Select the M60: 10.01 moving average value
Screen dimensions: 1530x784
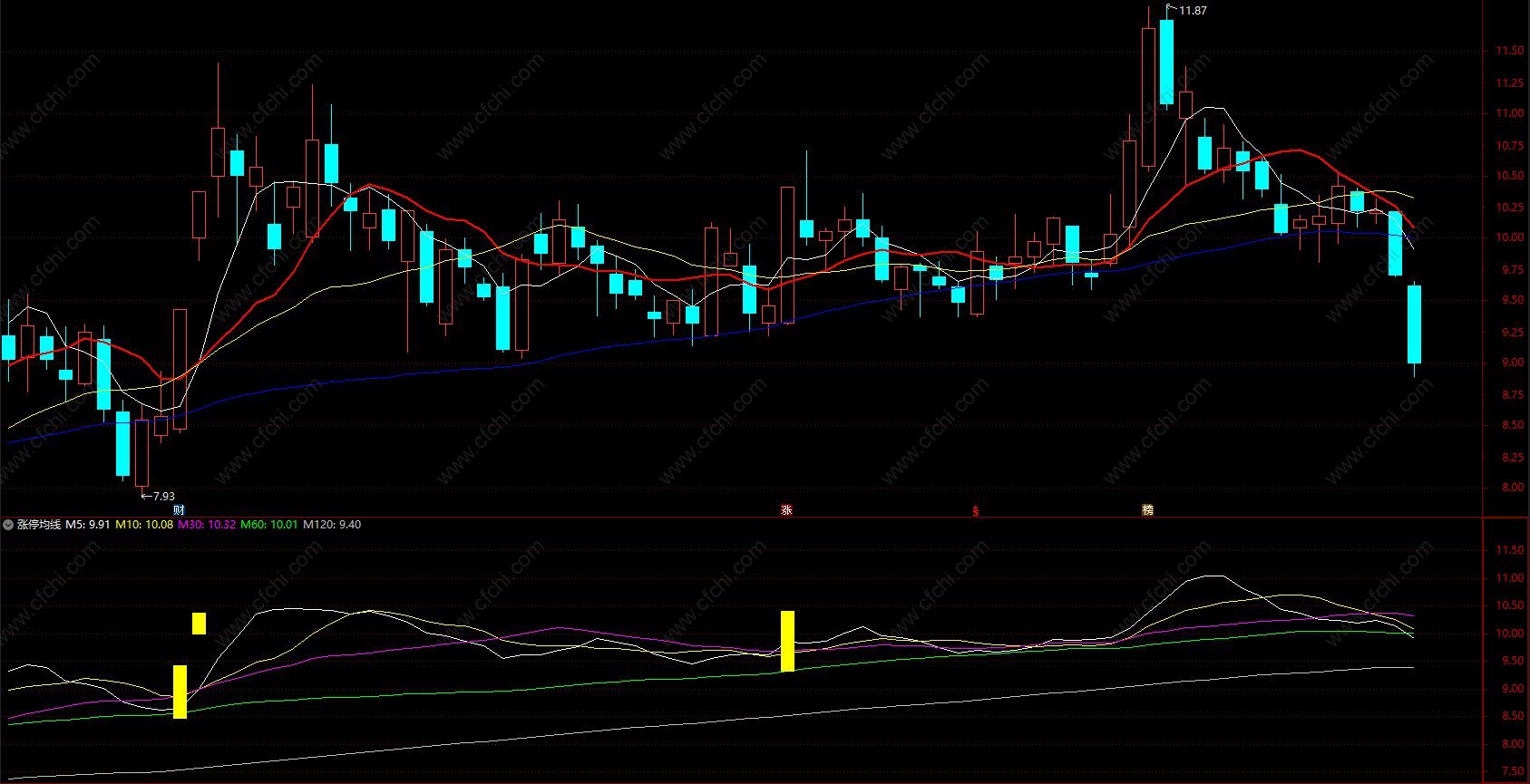coord(269,525)
